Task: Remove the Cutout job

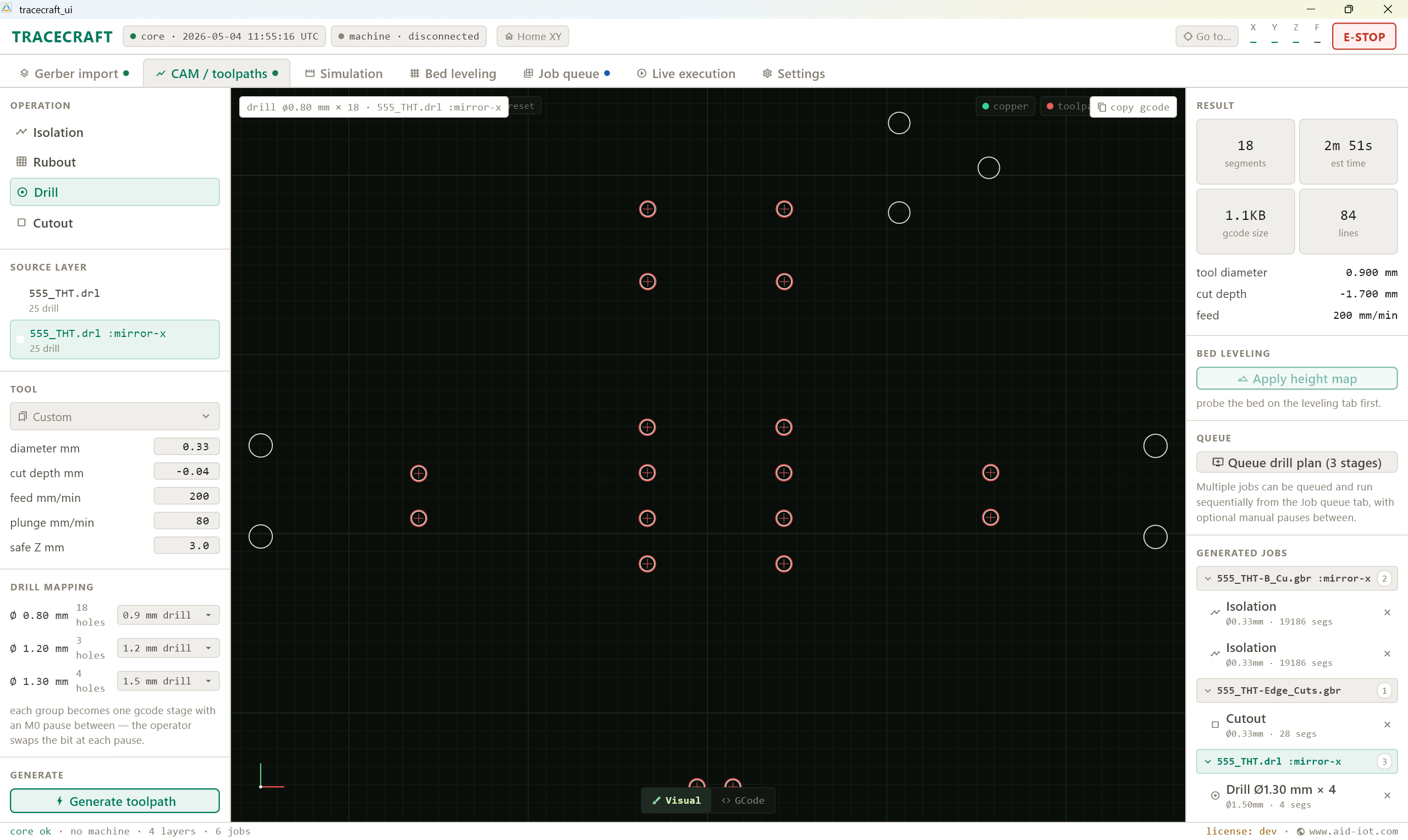Action: pyautogui.click(x=1387, y=725)
